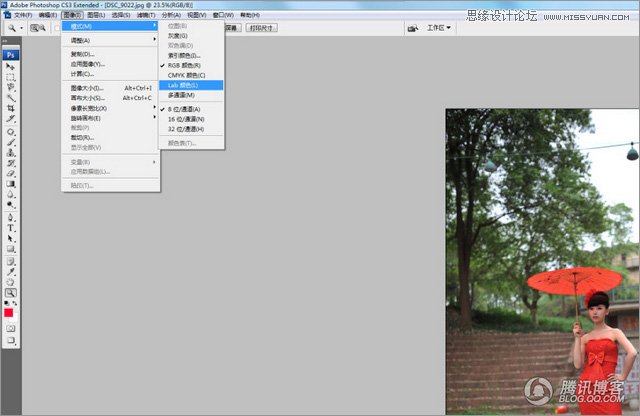640x416 pixels.
Task: Open the 工作区 workspace dropdown
Action: tap(439, 28)
